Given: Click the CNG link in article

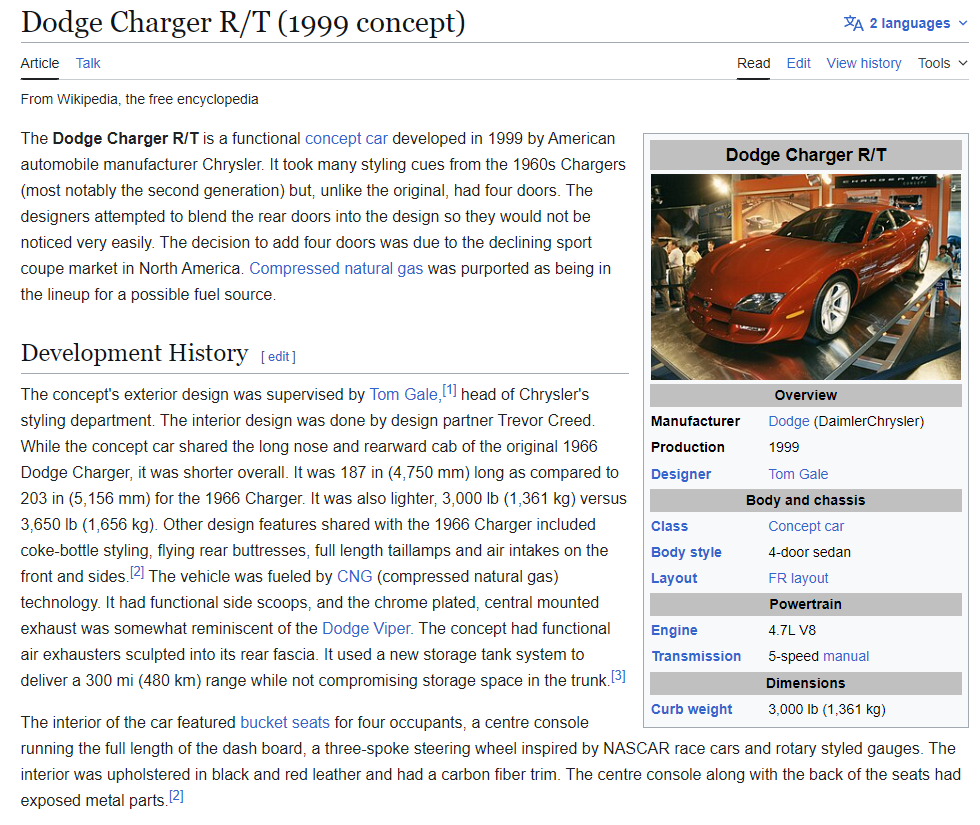Looking at the screenshot, I should 354,576.
